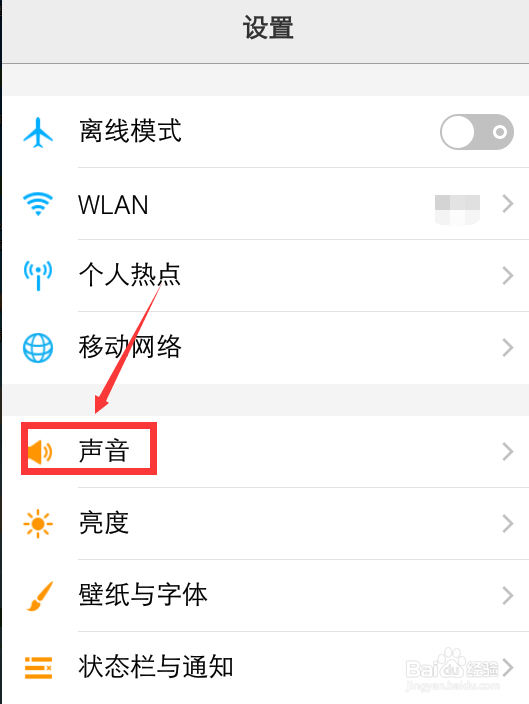The width and height of the screenshot is (529, 704).
Task: Open the chevron next to 移动网络
Action: [x=508, y=348]
